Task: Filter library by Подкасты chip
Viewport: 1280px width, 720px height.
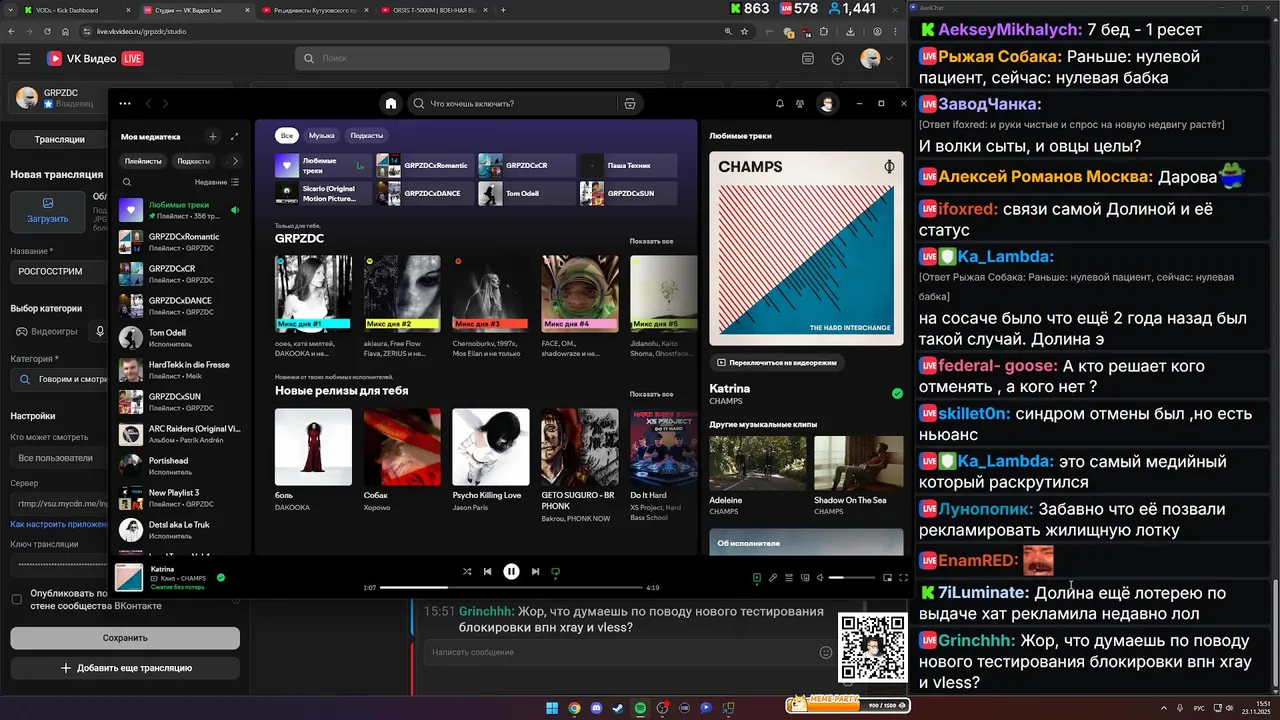Action: click(x=193, y=161)
